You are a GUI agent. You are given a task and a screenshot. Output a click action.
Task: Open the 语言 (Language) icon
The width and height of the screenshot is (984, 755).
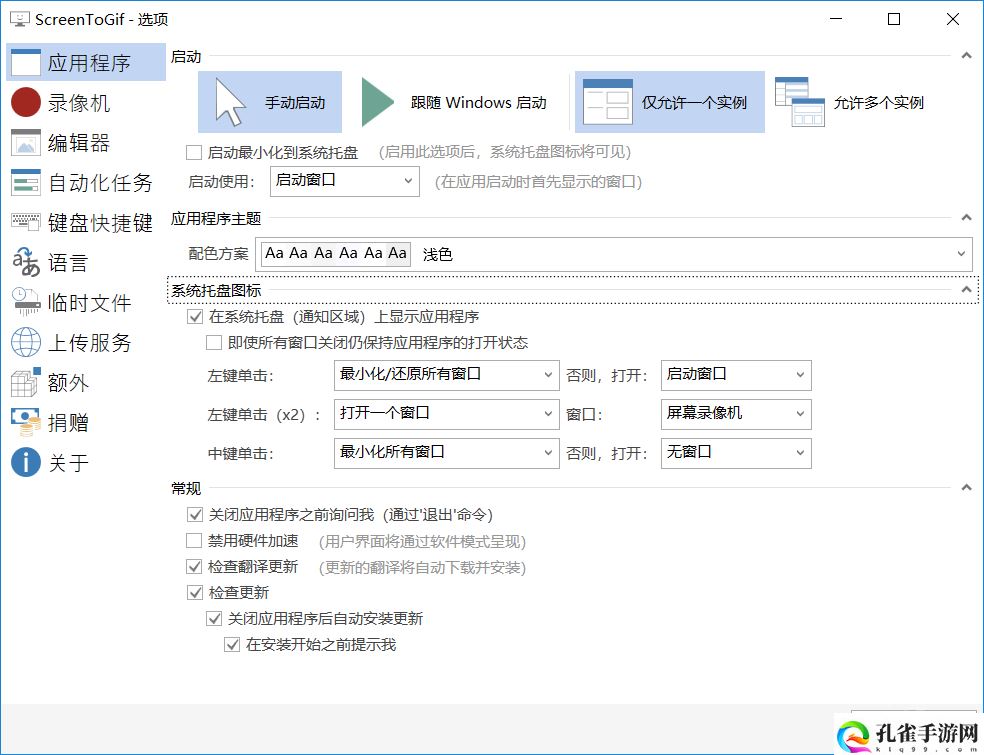(26, 263)
